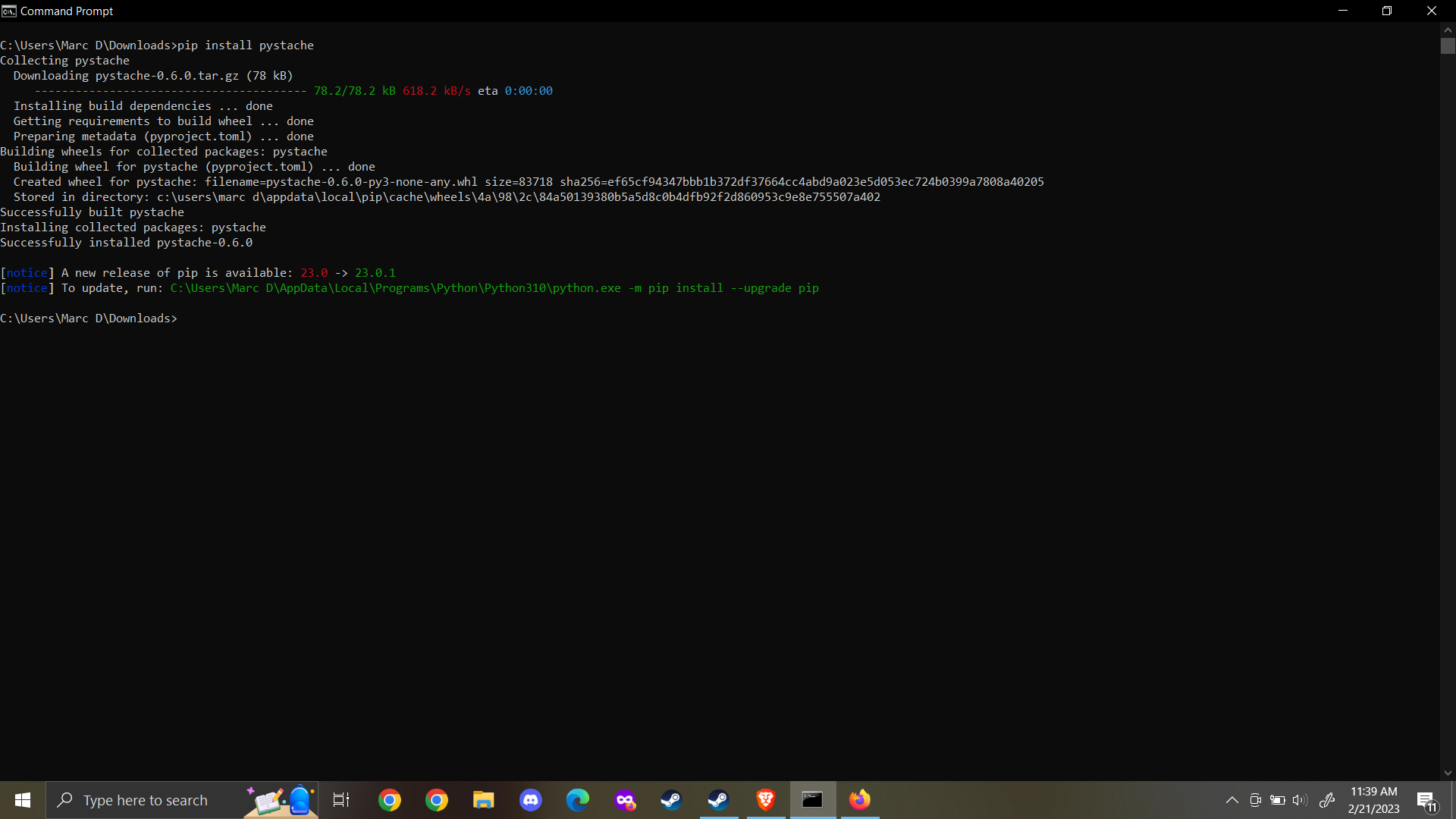Open the battery status tray icon
The image size is (1456, 819).
coord(1278,800)
